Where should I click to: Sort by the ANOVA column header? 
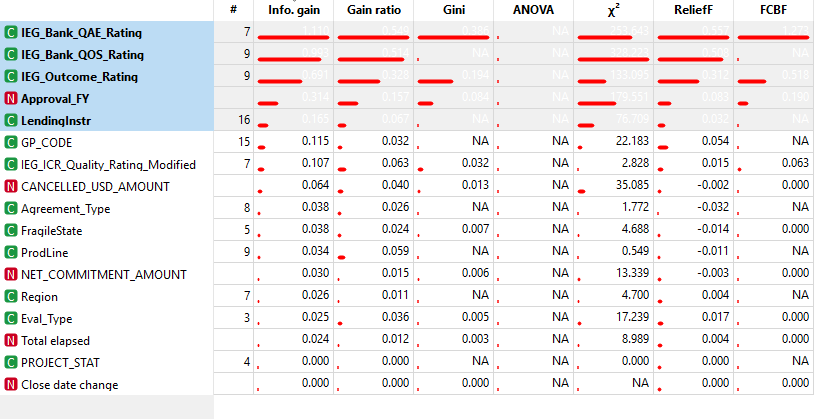tap(533, 10)
